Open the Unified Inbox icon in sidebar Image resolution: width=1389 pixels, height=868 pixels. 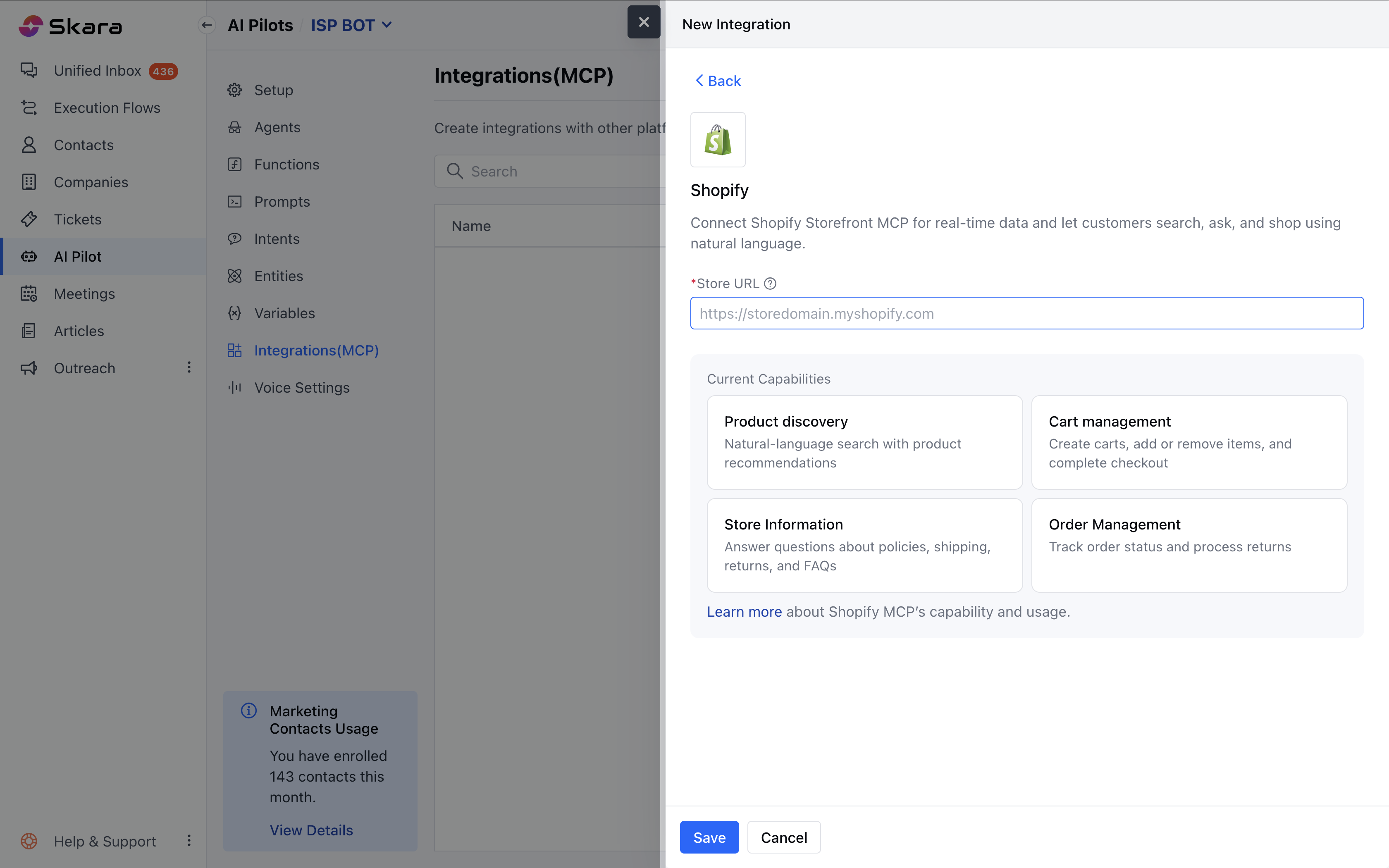tap(29, 71)
